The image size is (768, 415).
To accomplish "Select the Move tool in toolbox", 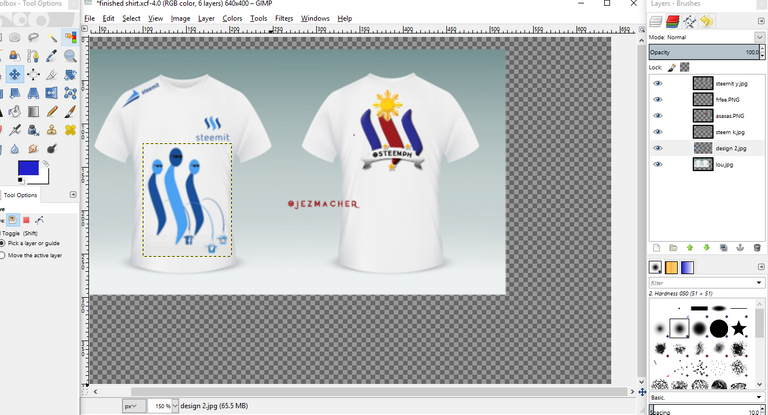I will pos(14,74).
